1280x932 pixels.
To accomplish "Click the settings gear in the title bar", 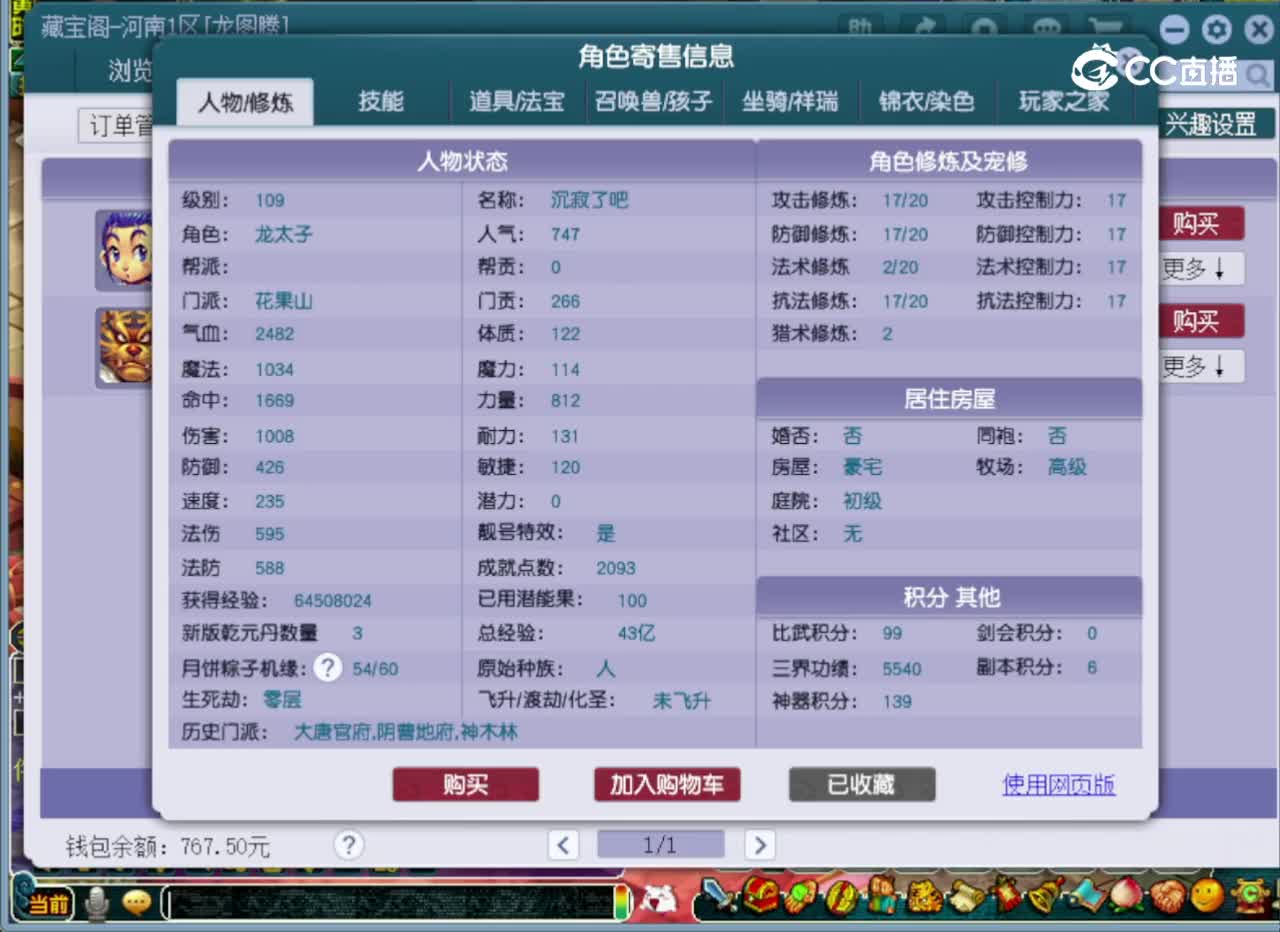I will click(x=1216, y=30).
